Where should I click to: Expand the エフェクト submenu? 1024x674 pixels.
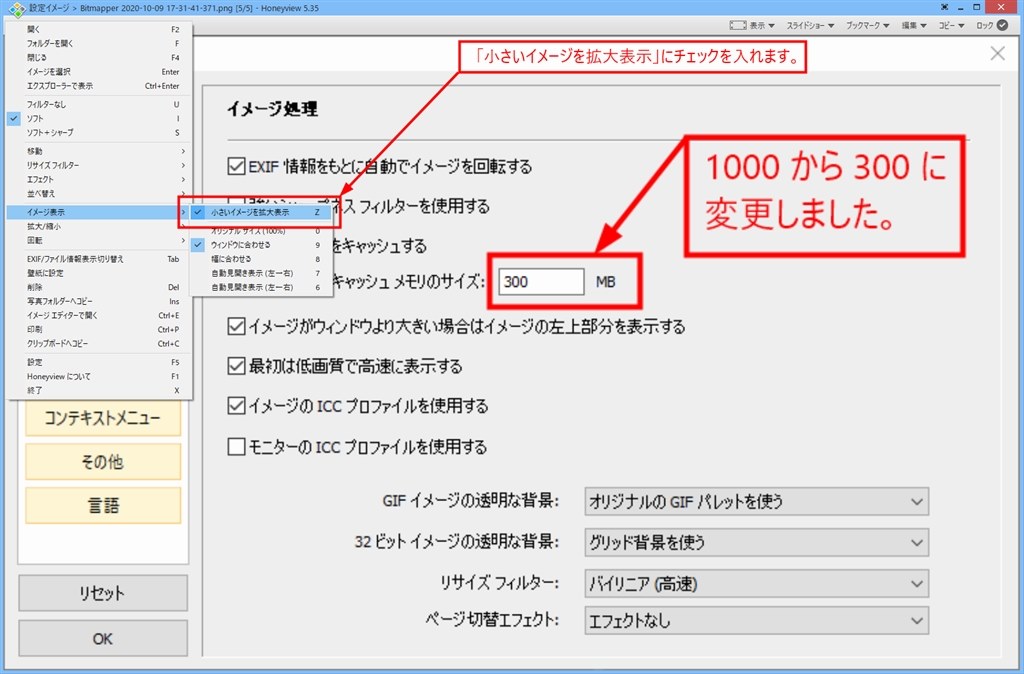pyautogui.click(x=99, y=179)
